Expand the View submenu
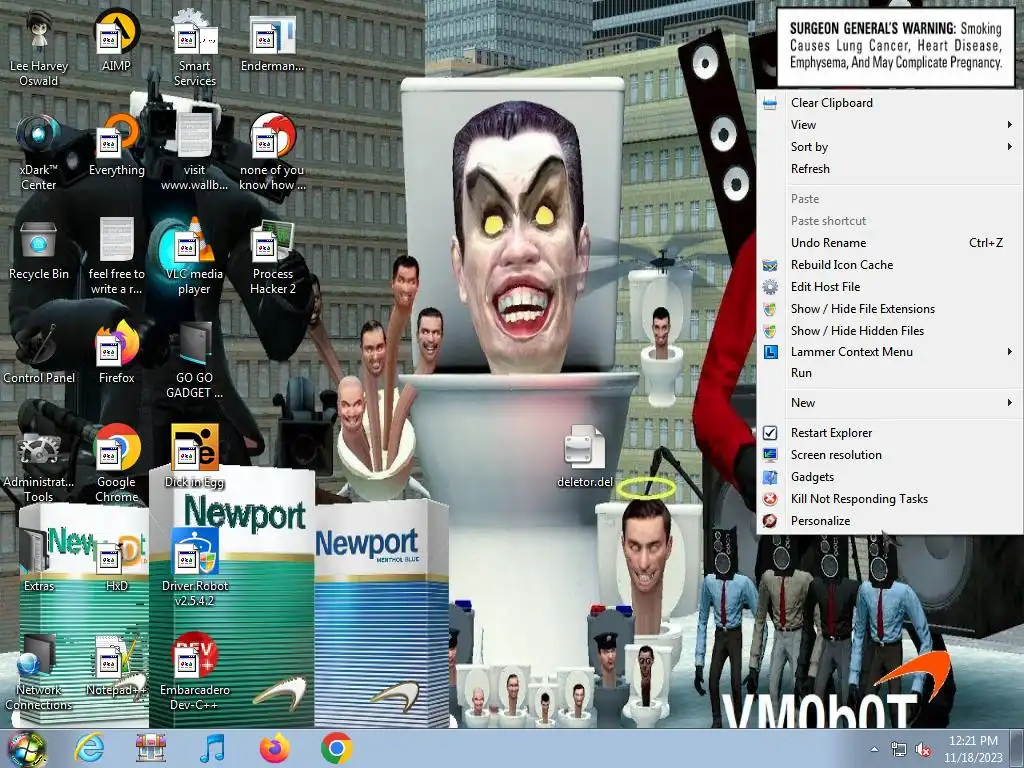This screenshot has width=1024, height=768. (889, 125)
